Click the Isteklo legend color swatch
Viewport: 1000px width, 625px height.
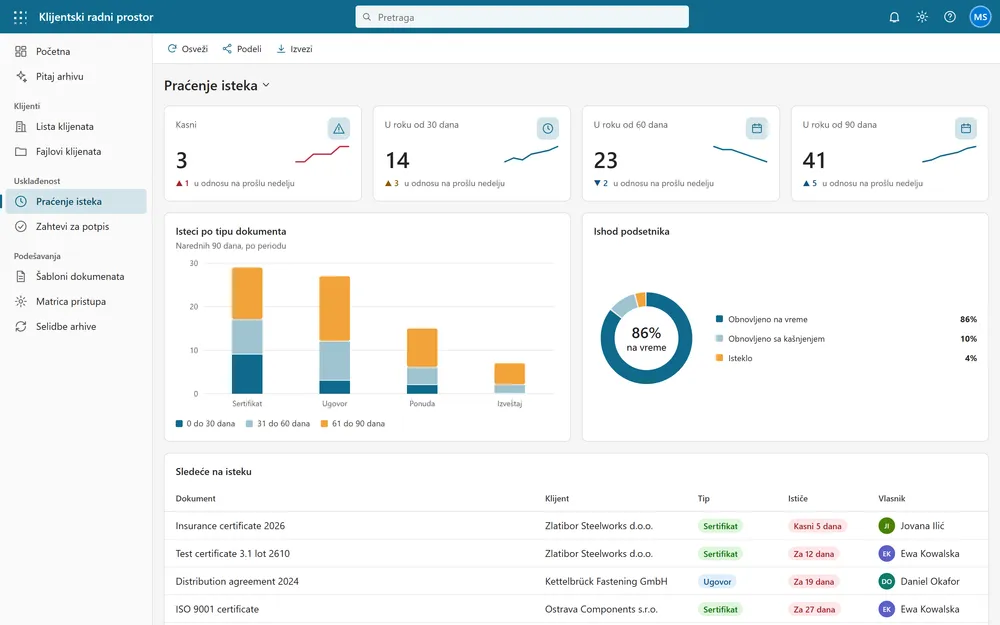click(x=719, y=358)
